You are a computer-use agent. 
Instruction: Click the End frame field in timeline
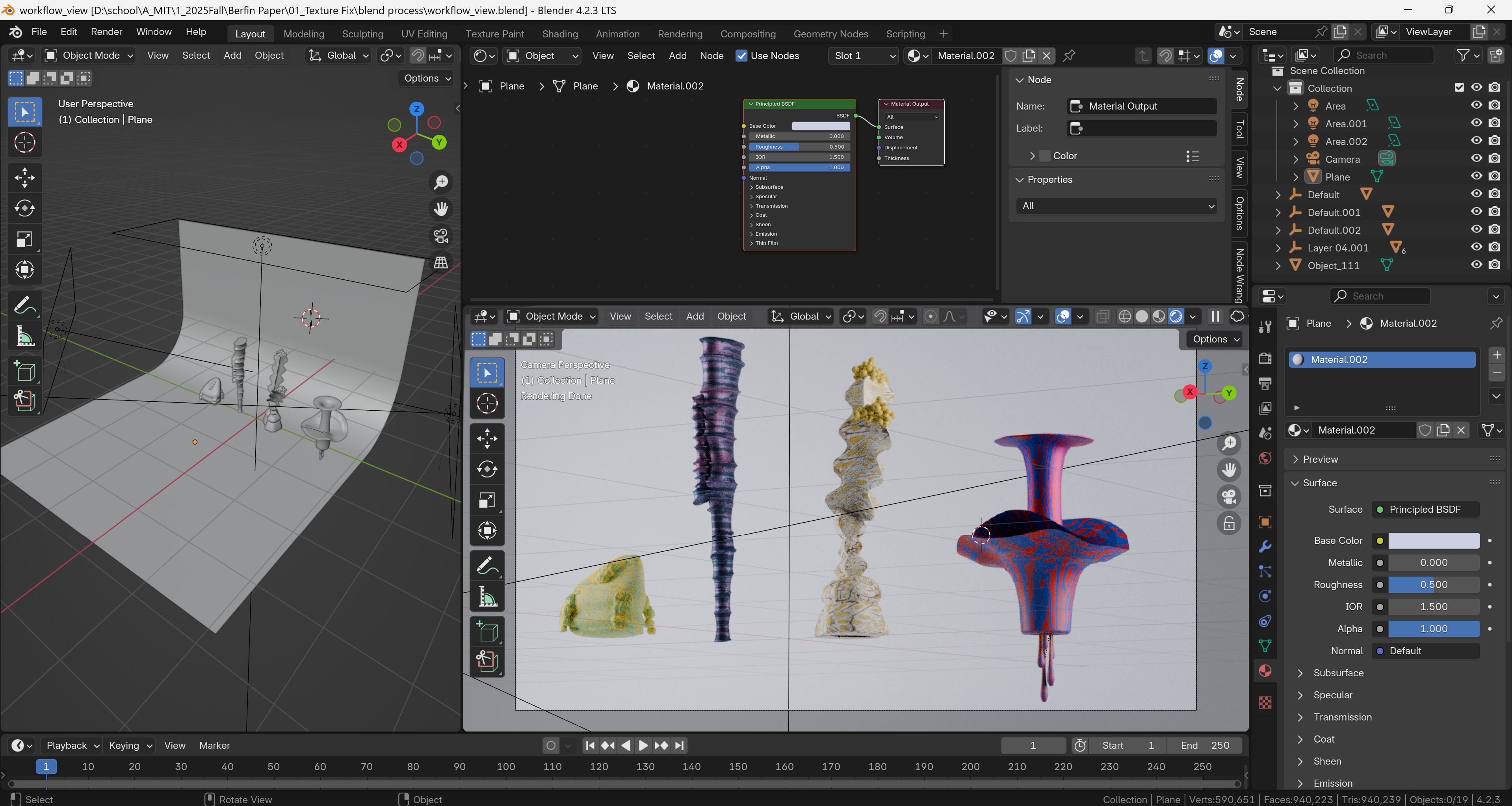[1204, 745]
